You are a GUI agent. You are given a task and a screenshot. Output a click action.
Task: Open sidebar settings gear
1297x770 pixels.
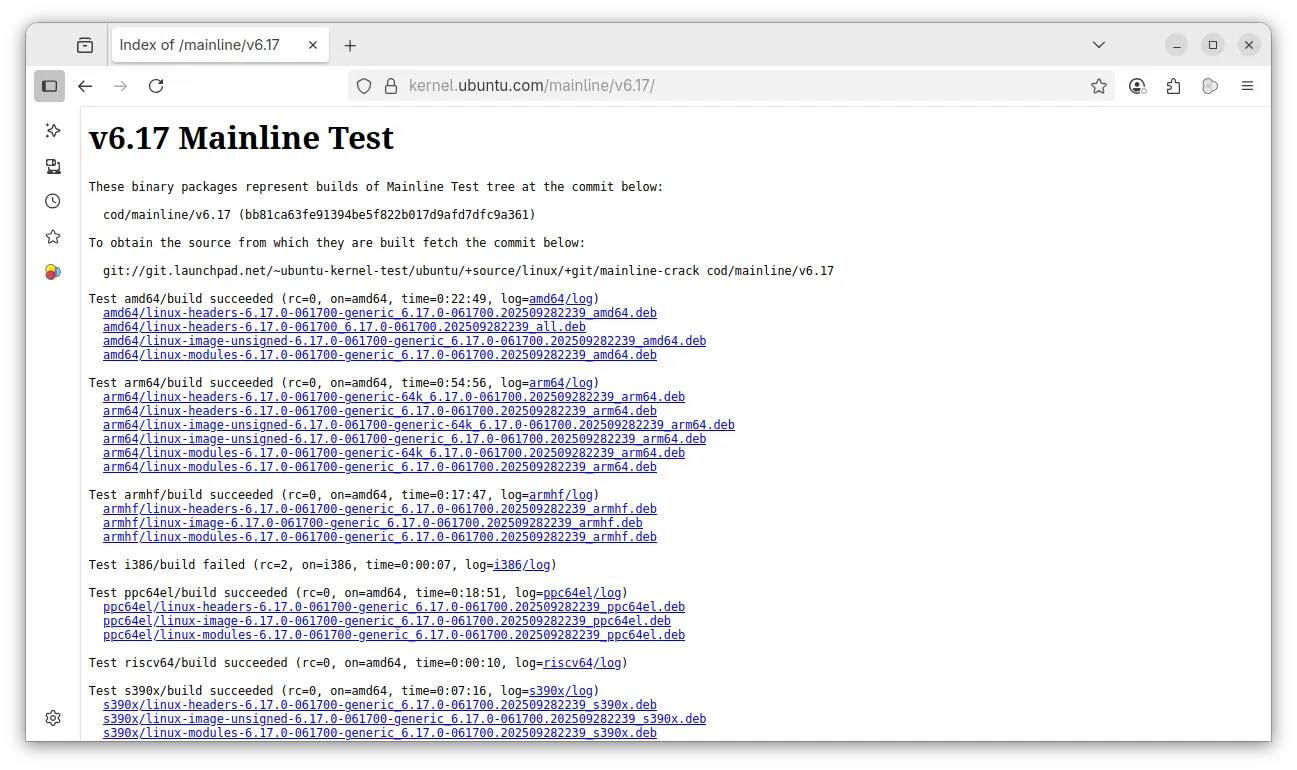53,718
